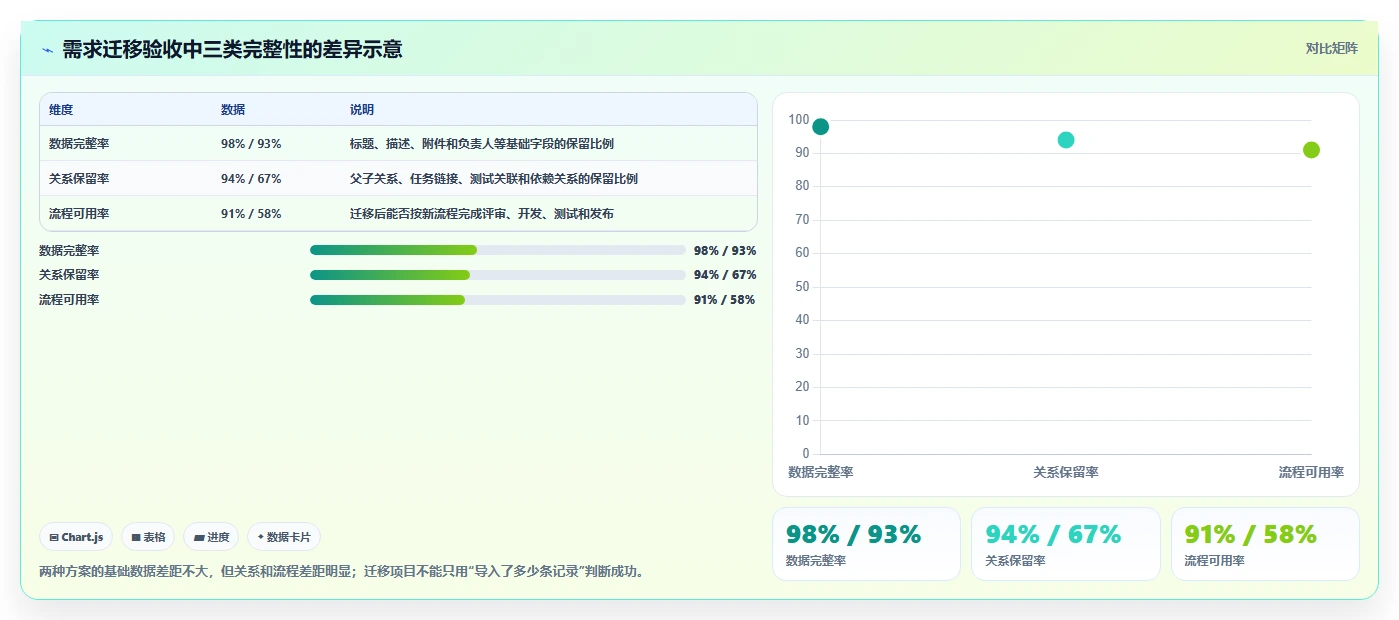Click the 对比矩阵 label in the header
This screenshot has height=620, width=1399.
tap(1331, 48)
